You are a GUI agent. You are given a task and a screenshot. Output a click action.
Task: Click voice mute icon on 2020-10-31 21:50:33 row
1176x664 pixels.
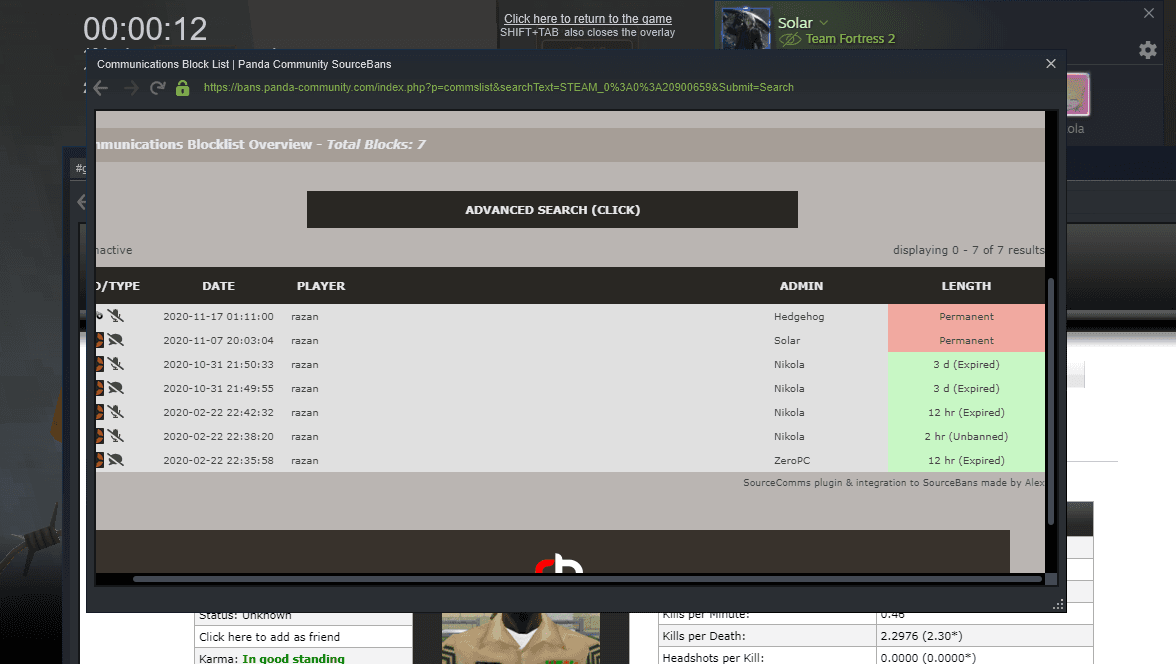pyautogui.click(x=116, y=364)
